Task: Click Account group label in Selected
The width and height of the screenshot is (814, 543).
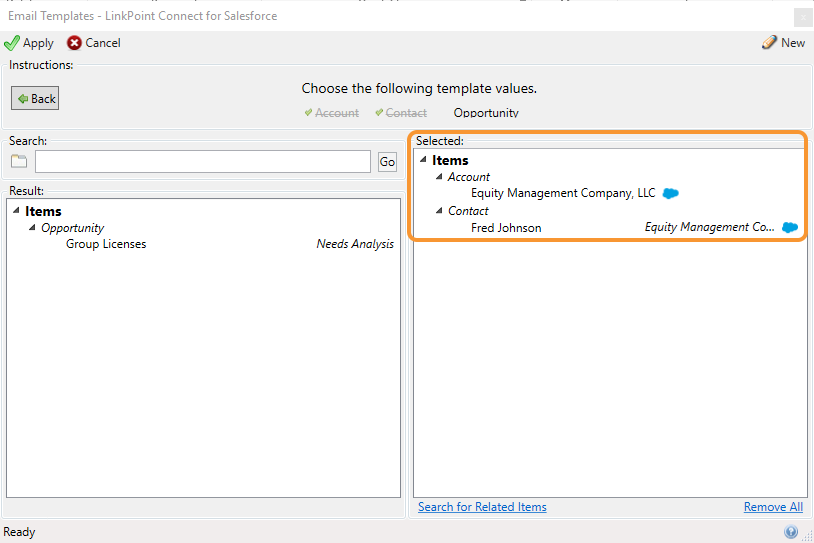Action: [469, 177]
